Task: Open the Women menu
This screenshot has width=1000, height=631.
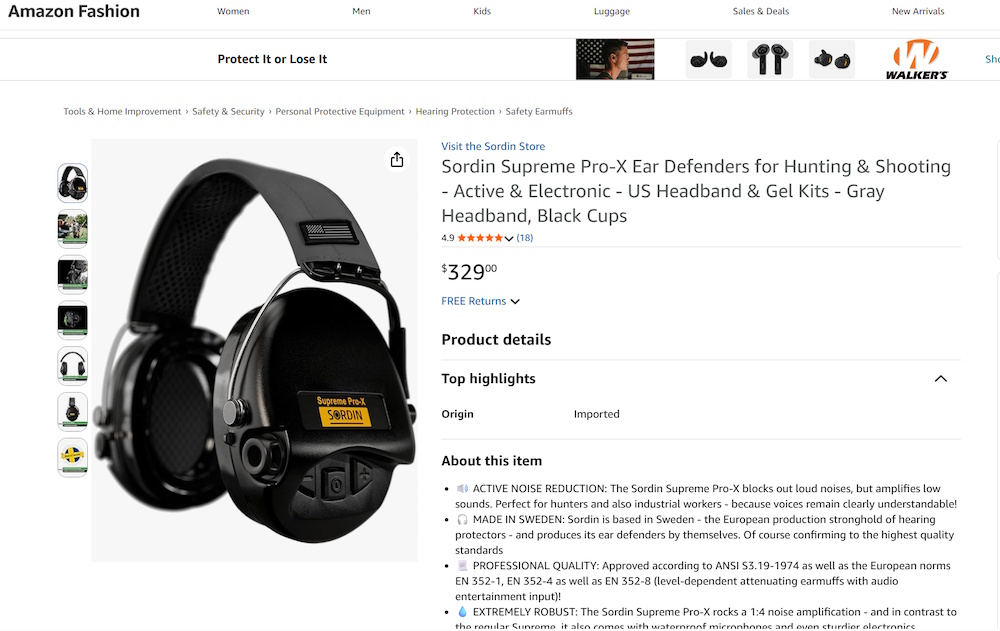Action: pyautogui.click(x=233, y=11)
